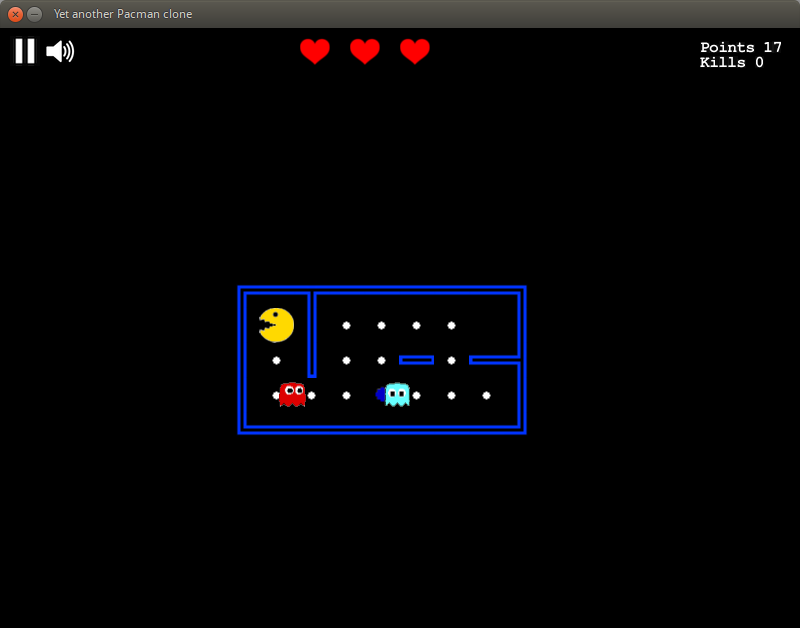Click the red ghost
This screenshot has height=628, width=800.
click(x=292, y=394)
